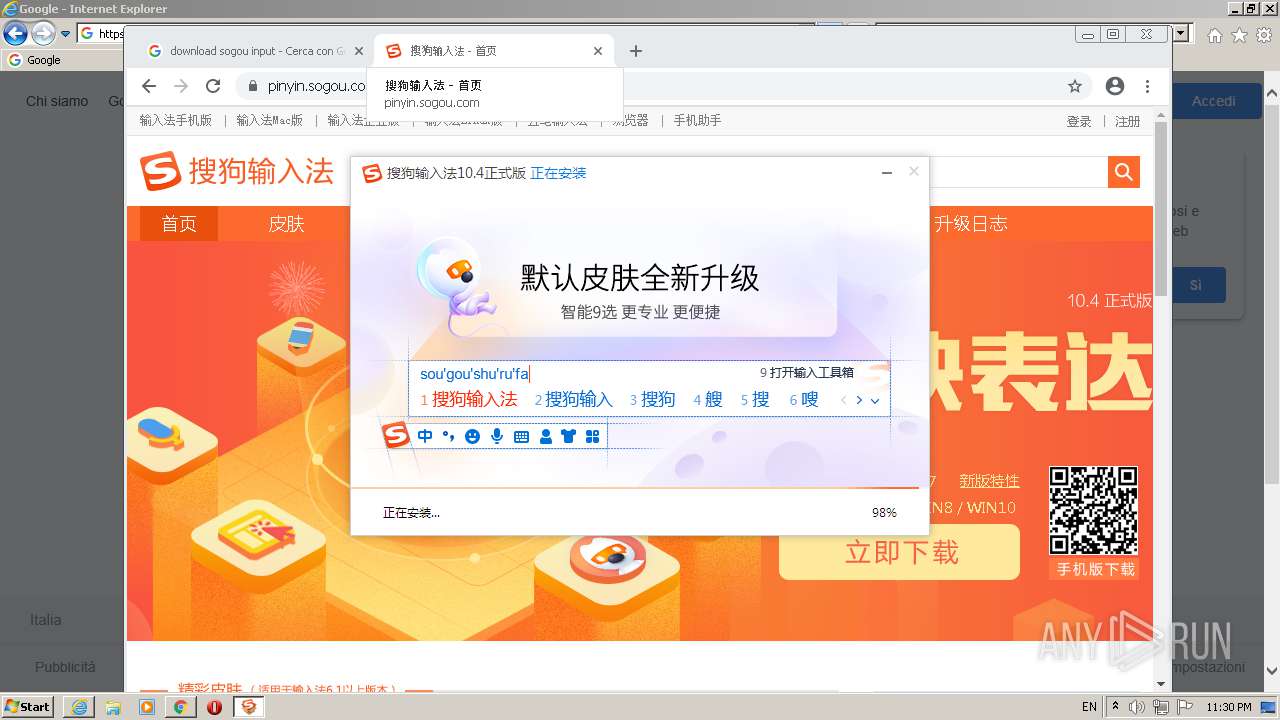Click IE favorites star icon
This screenshot has width=1280, height=720.
[x=1239, y=35]
